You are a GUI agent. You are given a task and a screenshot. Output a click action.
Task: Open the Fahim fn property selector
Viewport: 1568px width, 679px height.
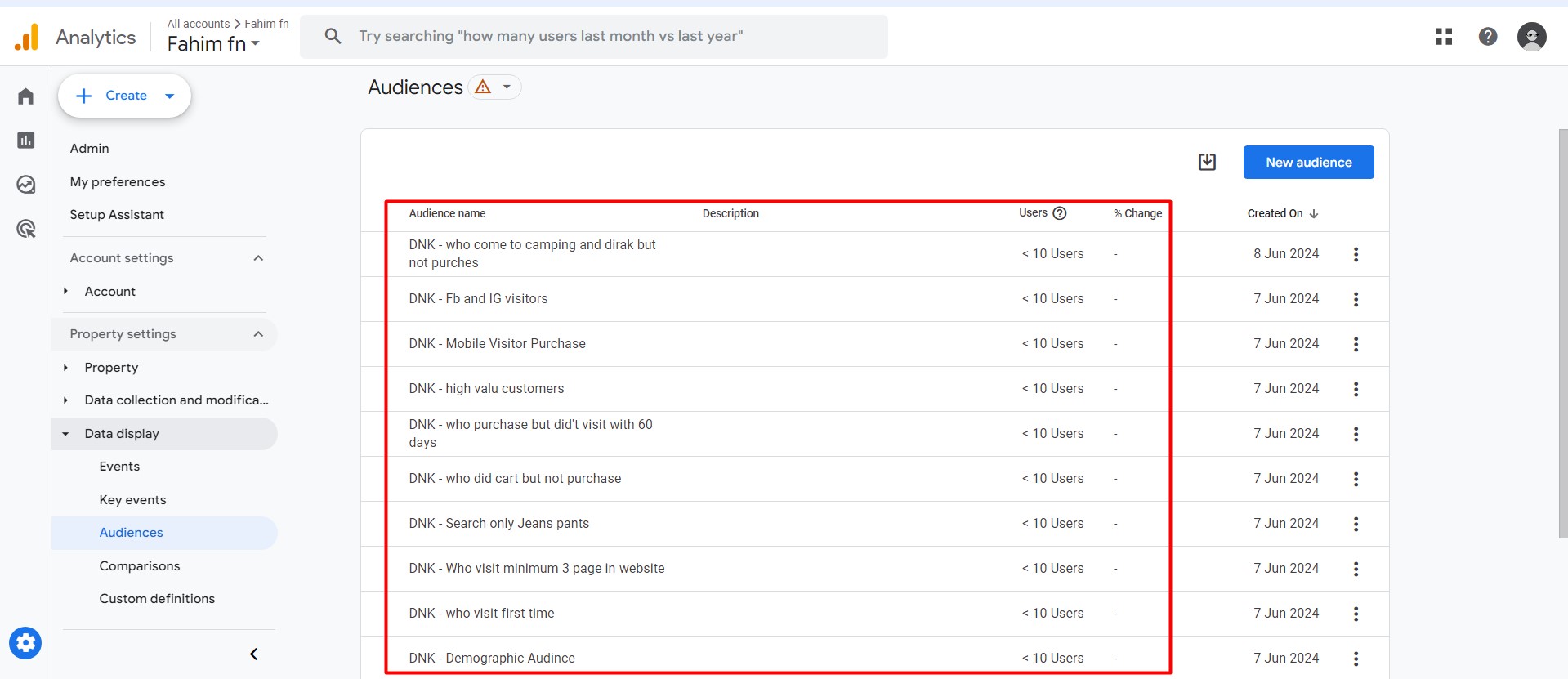point(213,44)
